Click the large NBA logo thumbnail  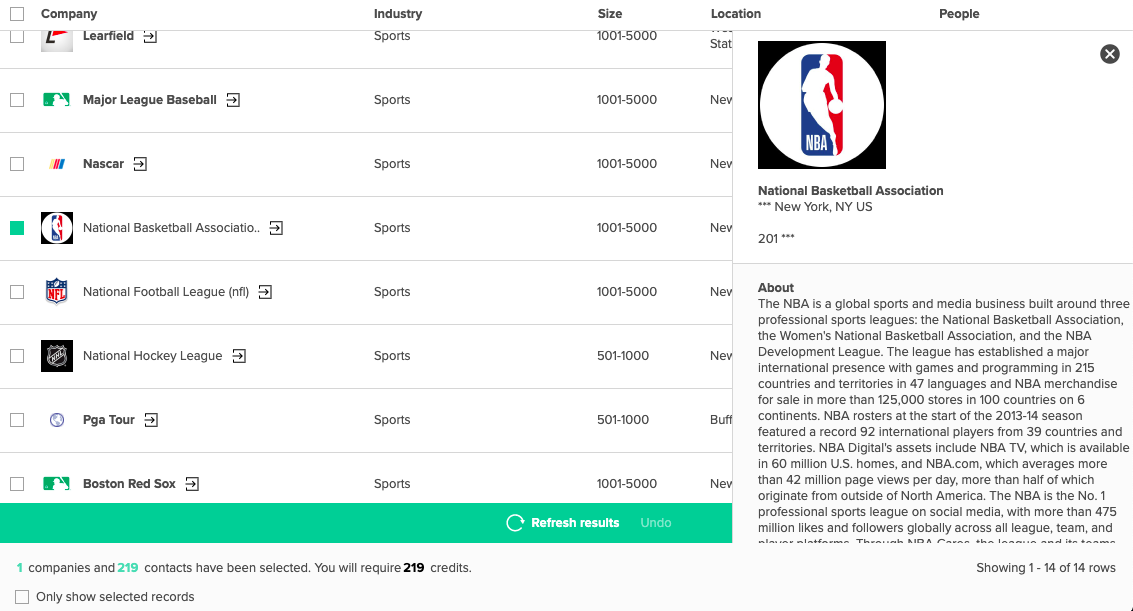(822, 105)
